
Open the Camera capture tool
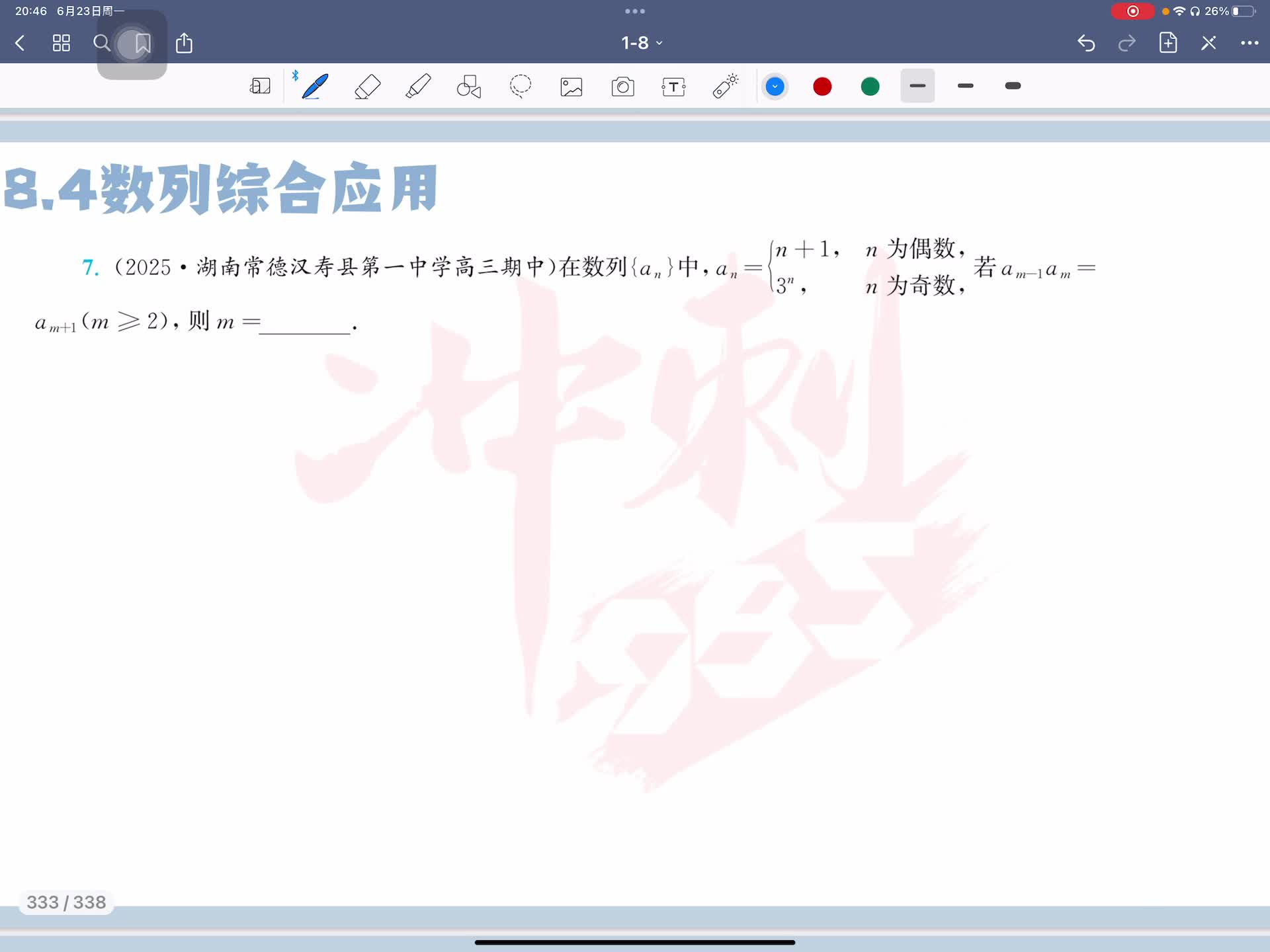click(x=622, y=87)
